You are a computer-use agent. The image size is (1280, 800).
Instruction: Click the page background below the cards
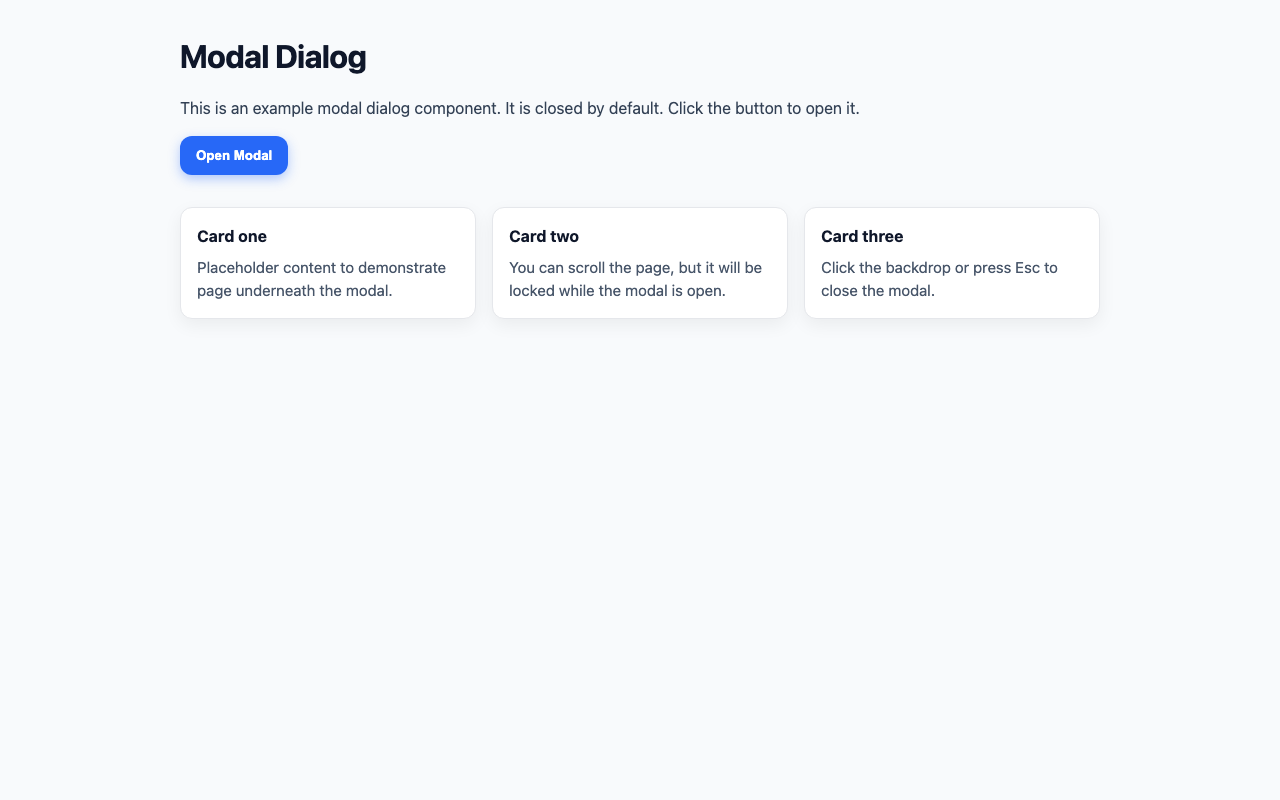coord(640,500)
